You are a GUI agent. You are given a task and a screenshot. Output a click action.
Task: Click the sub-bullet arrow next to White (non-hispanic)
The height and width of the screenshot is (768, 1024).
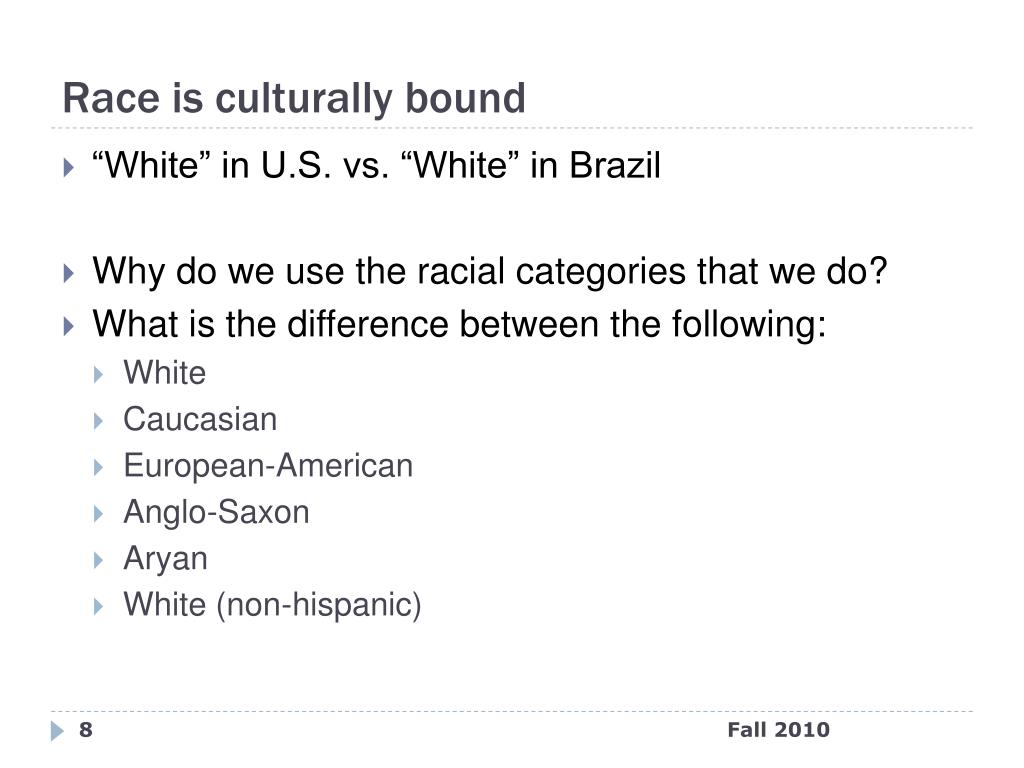click(x=99, y=607)
